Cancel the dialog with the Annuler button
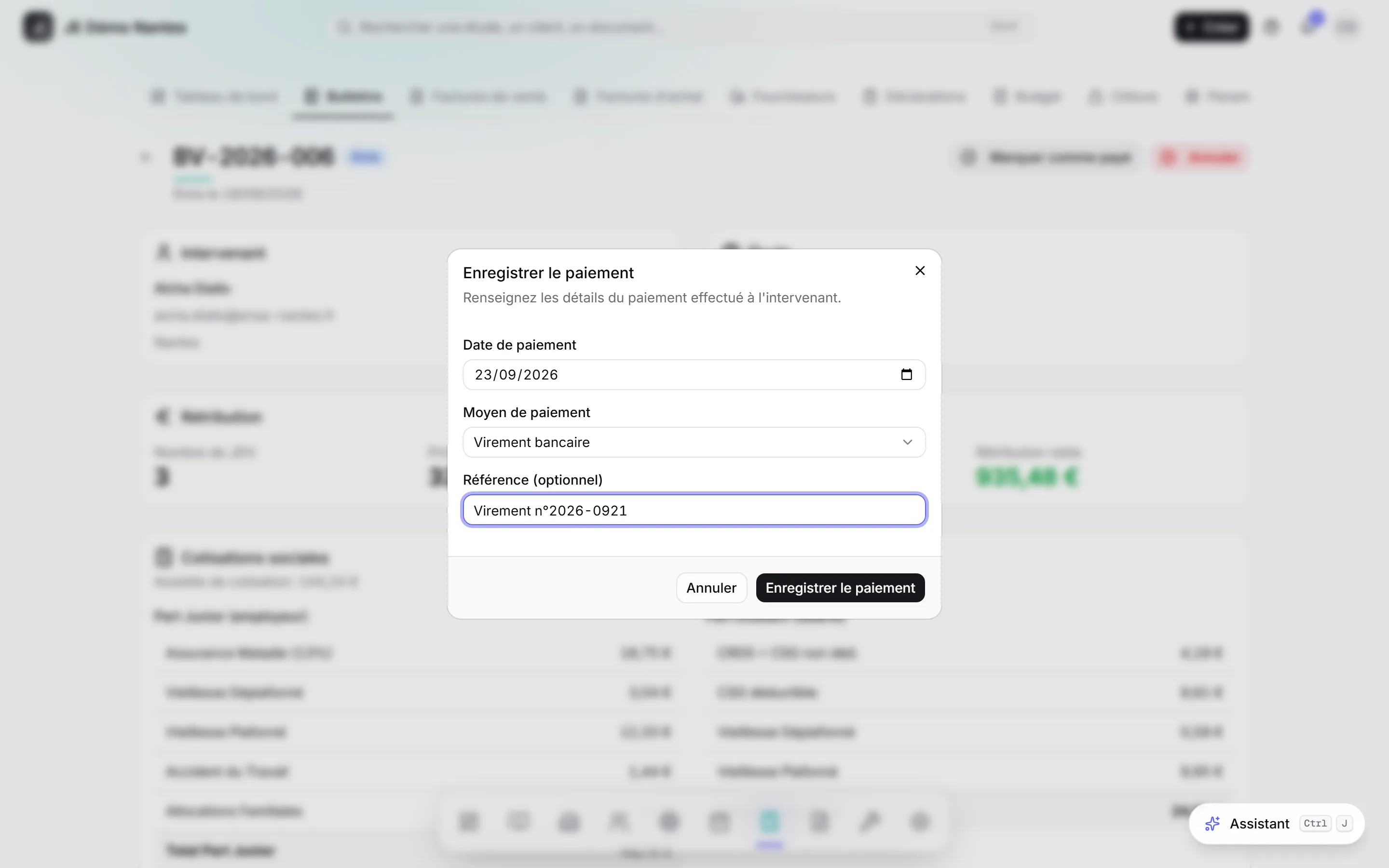The image size is (1389, 868). coord(711,588)
